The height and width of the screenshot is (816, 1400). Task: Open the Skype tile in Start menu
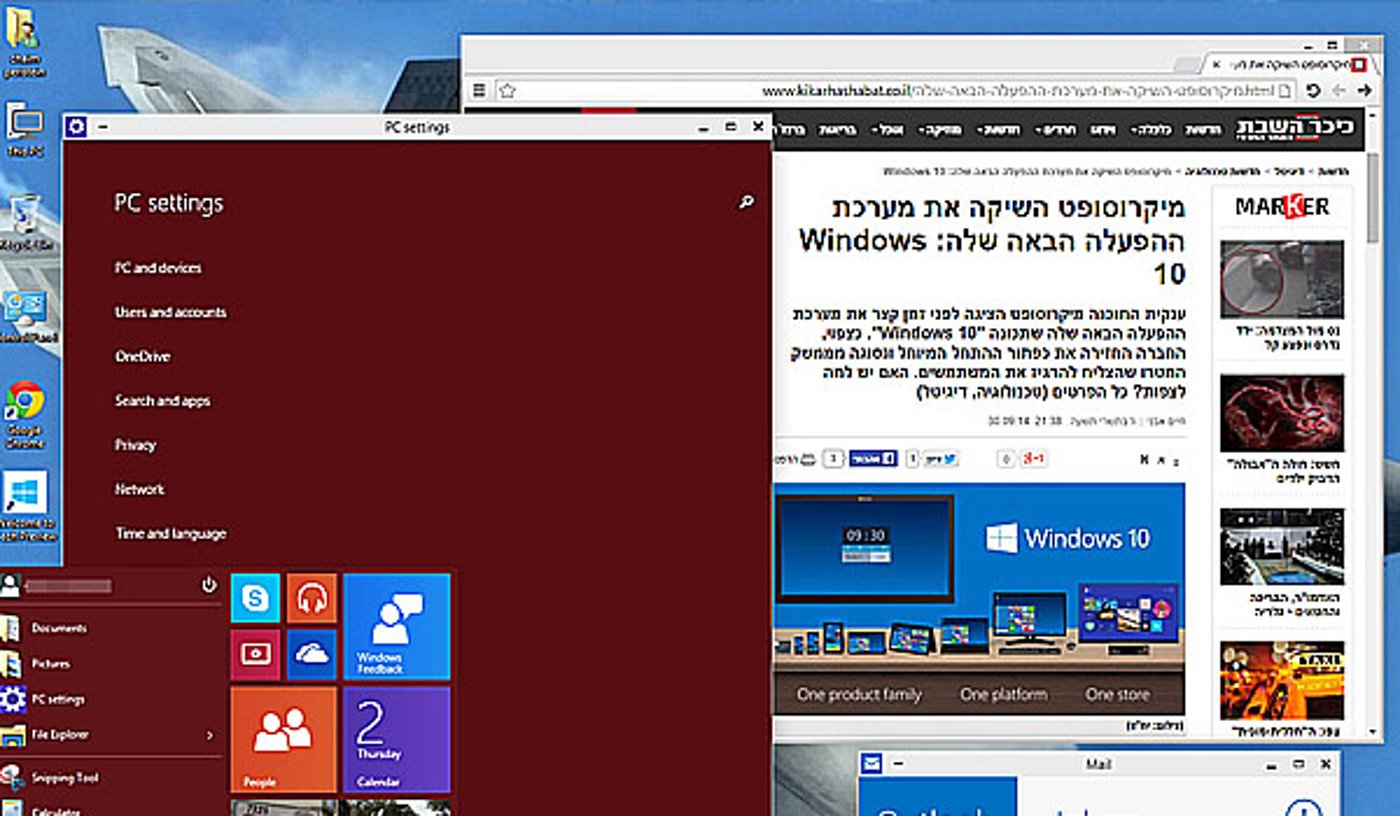(256, 598)
